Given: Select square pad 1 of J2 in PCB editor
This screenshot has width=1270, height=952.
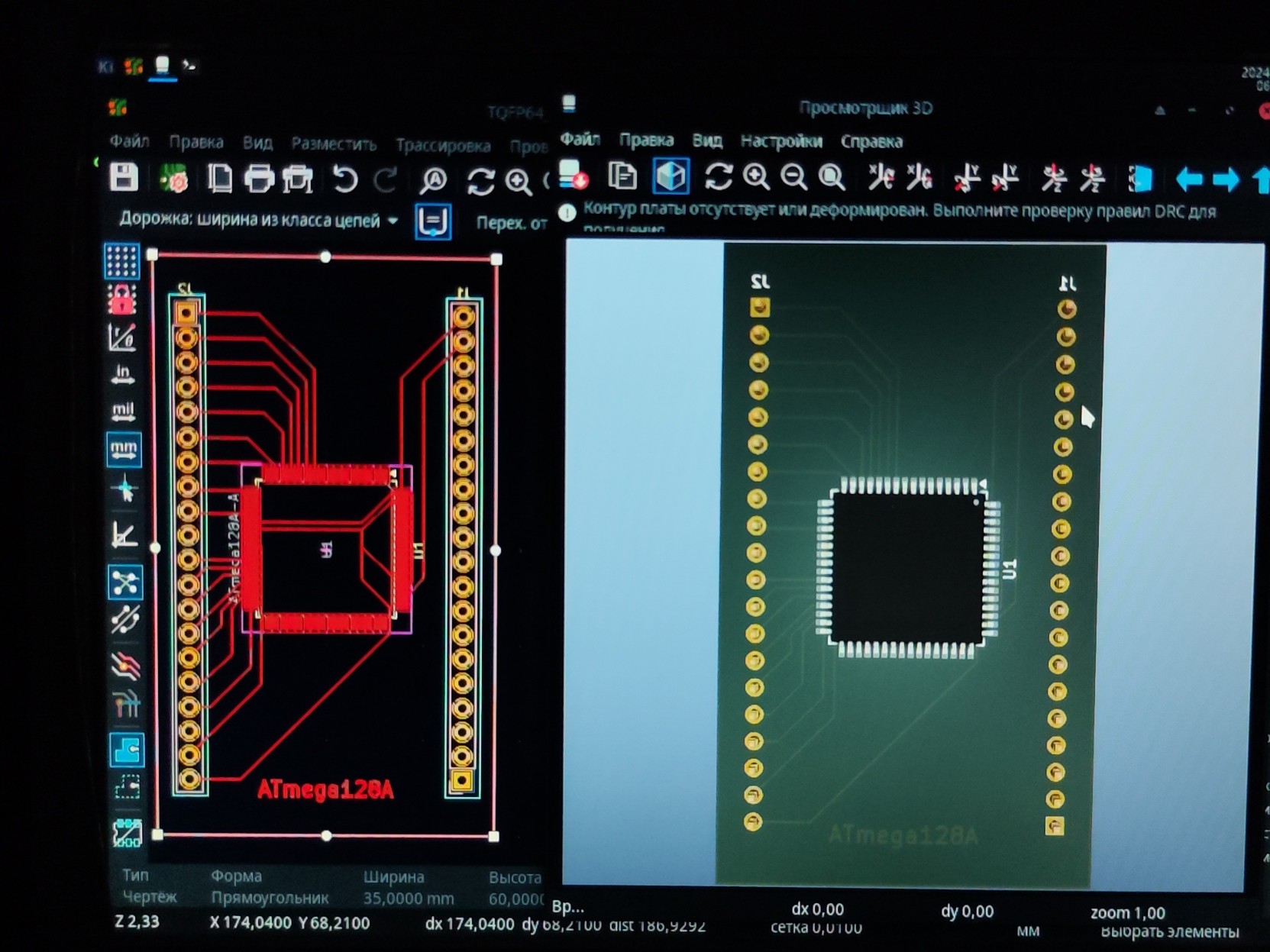Looking at the screenshot, I should point(186,313).
